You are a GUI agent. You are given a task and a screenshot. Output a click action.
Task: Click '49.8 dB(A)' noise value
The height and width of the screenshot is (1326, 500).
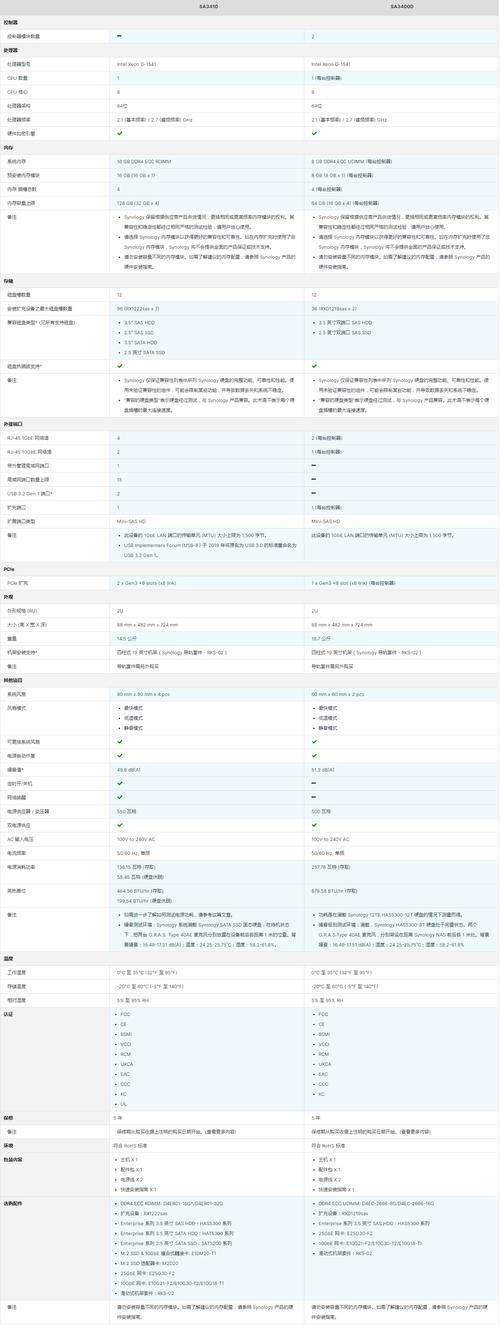coord(128,770)
